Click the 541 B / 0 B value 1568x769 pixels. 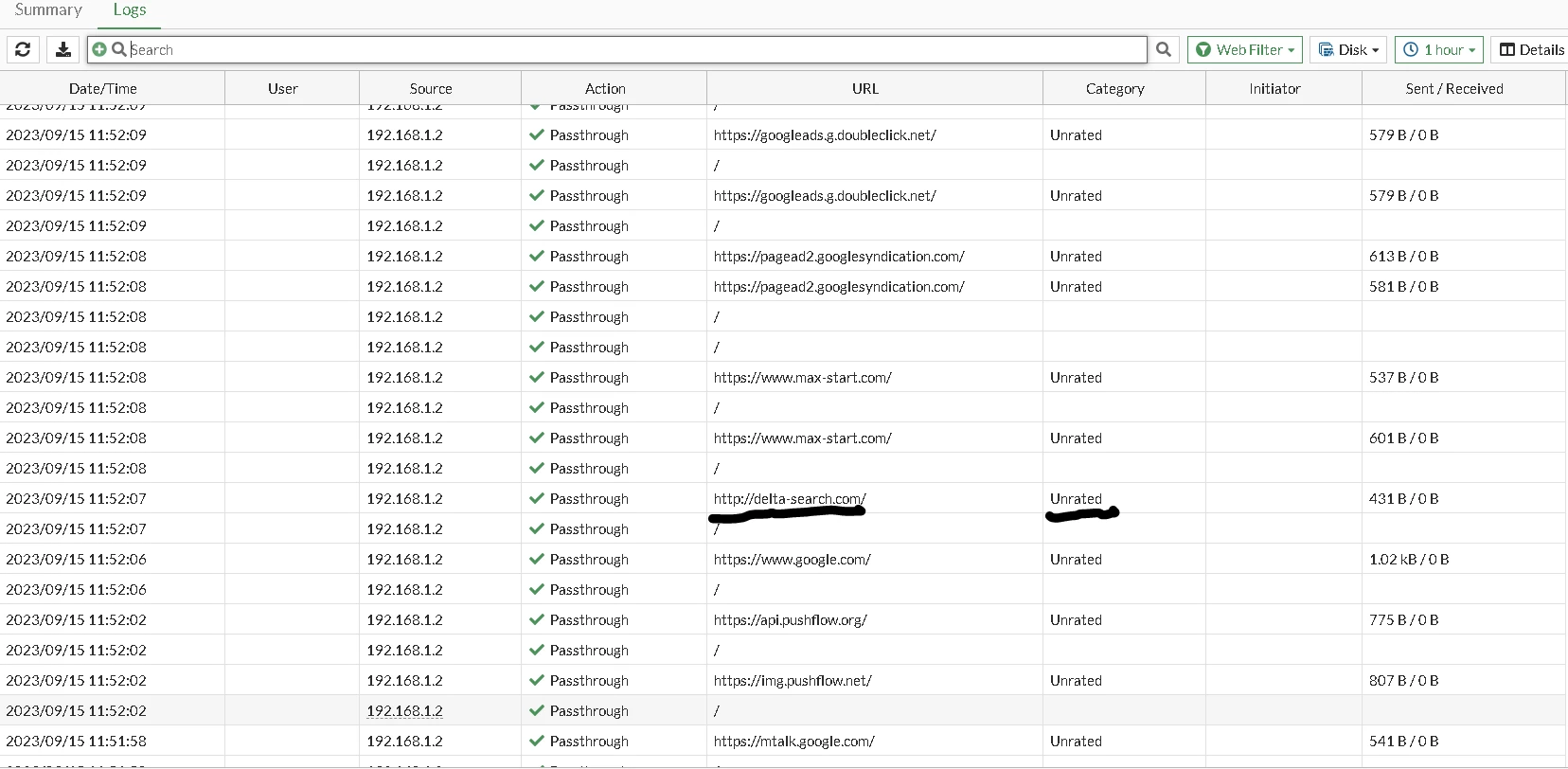(1404, 741)
